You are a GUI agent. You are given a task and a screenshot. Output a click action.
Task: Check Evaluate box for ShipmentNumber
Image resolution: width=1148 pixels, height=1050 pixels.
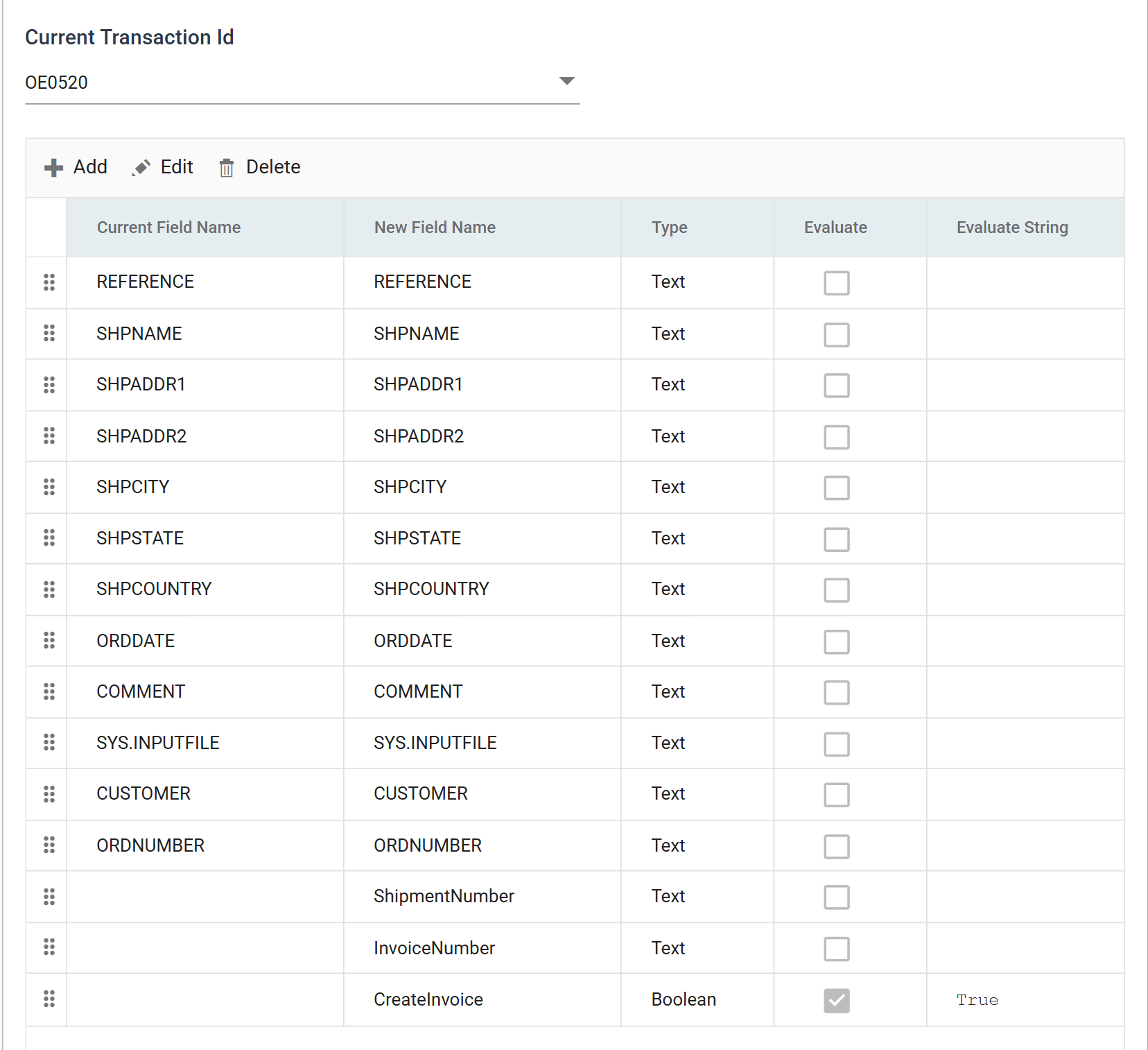[x=837, y=897]
